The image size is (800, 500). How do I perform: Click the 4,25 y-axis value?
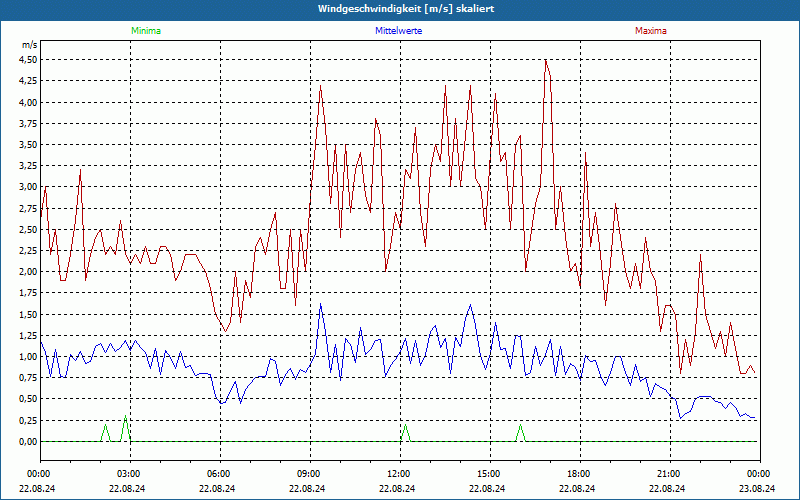[28, 81]
